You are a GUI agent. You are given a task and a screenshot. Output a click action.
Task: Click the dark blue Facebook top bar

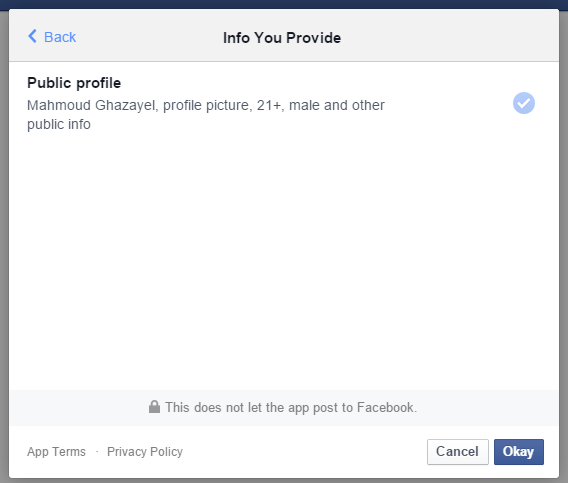(x=284, y=4)
